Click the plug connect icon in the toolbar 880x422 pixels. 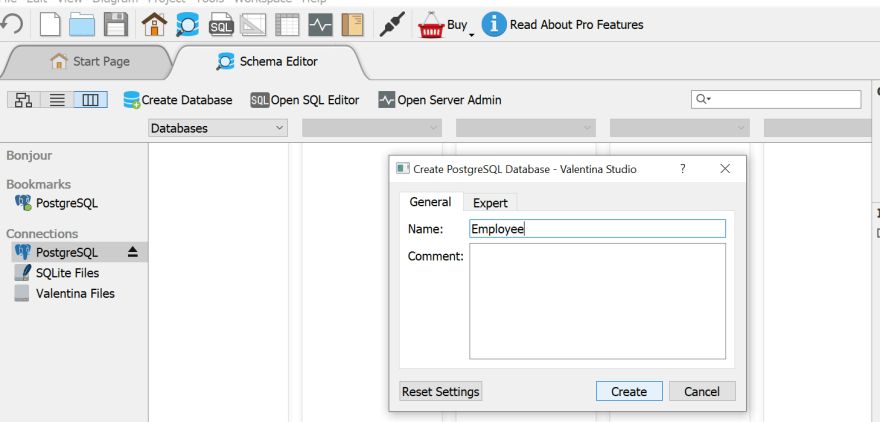point(392,25)
